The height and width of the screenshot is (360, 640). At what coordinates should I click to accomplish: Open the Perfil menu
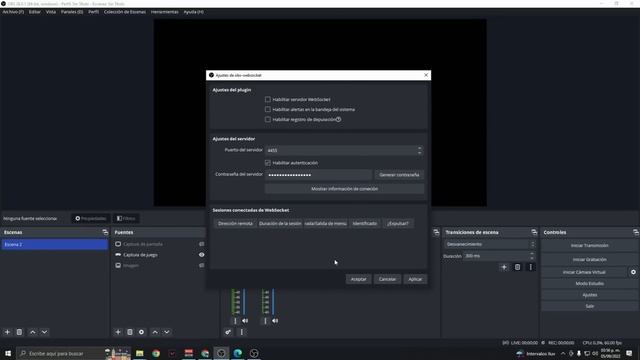[x=93, y=12]
